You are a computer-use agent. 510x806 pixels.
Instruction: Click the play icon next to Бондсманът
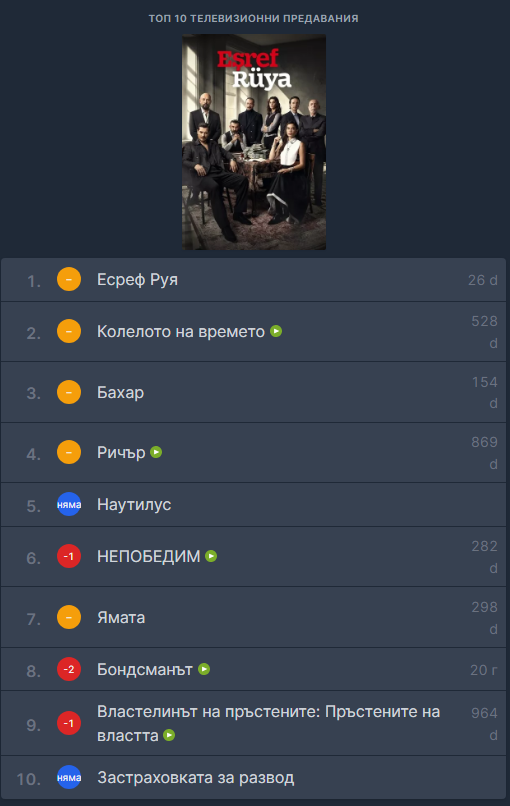click(x=204, y=669)
